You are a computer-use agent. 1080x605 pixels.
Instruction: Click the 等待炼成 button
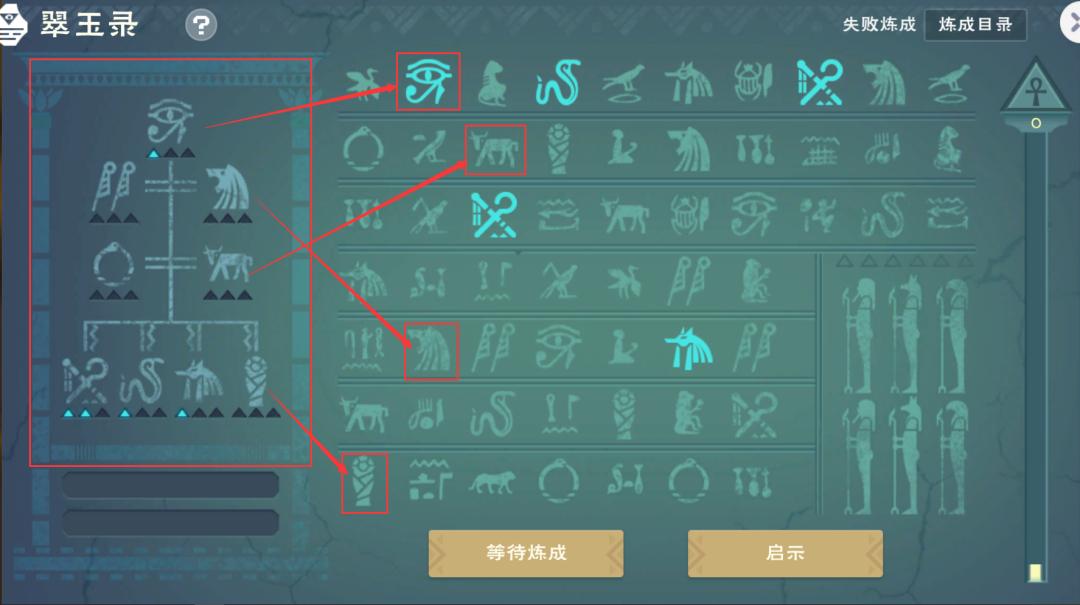(526, 553)
